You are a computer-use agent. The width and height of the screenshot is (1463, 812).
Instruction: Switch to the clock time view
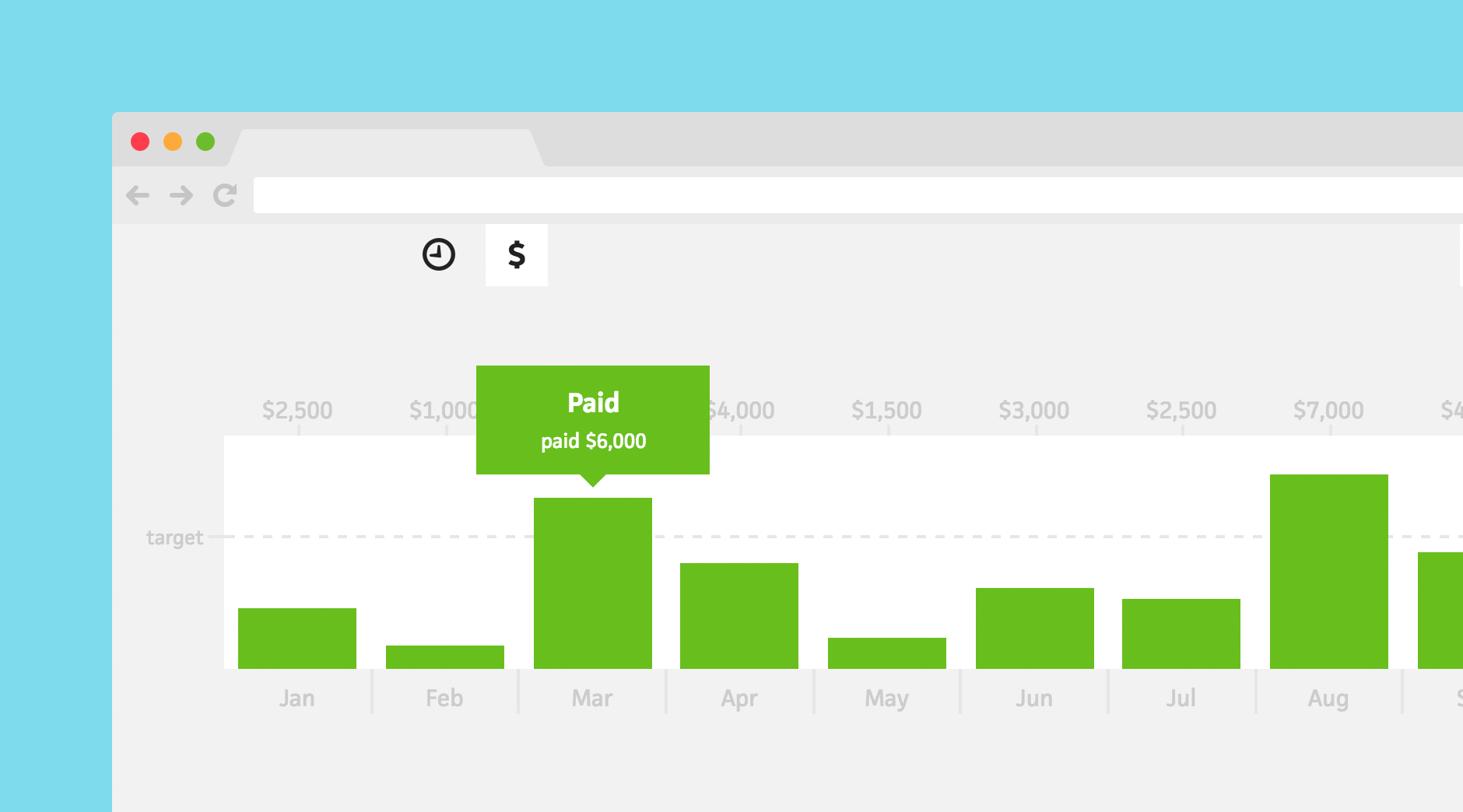(x=439, y=254)
